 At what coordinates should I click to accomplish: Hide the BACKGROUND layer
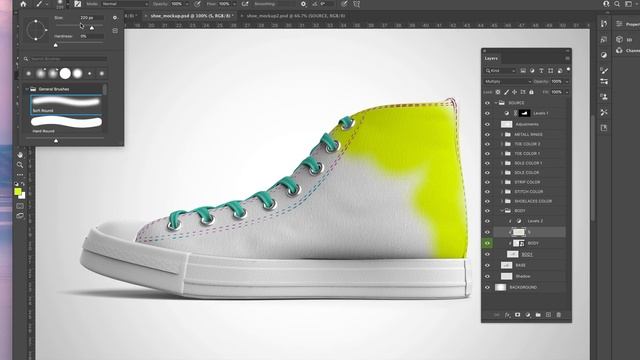[487, 287]
